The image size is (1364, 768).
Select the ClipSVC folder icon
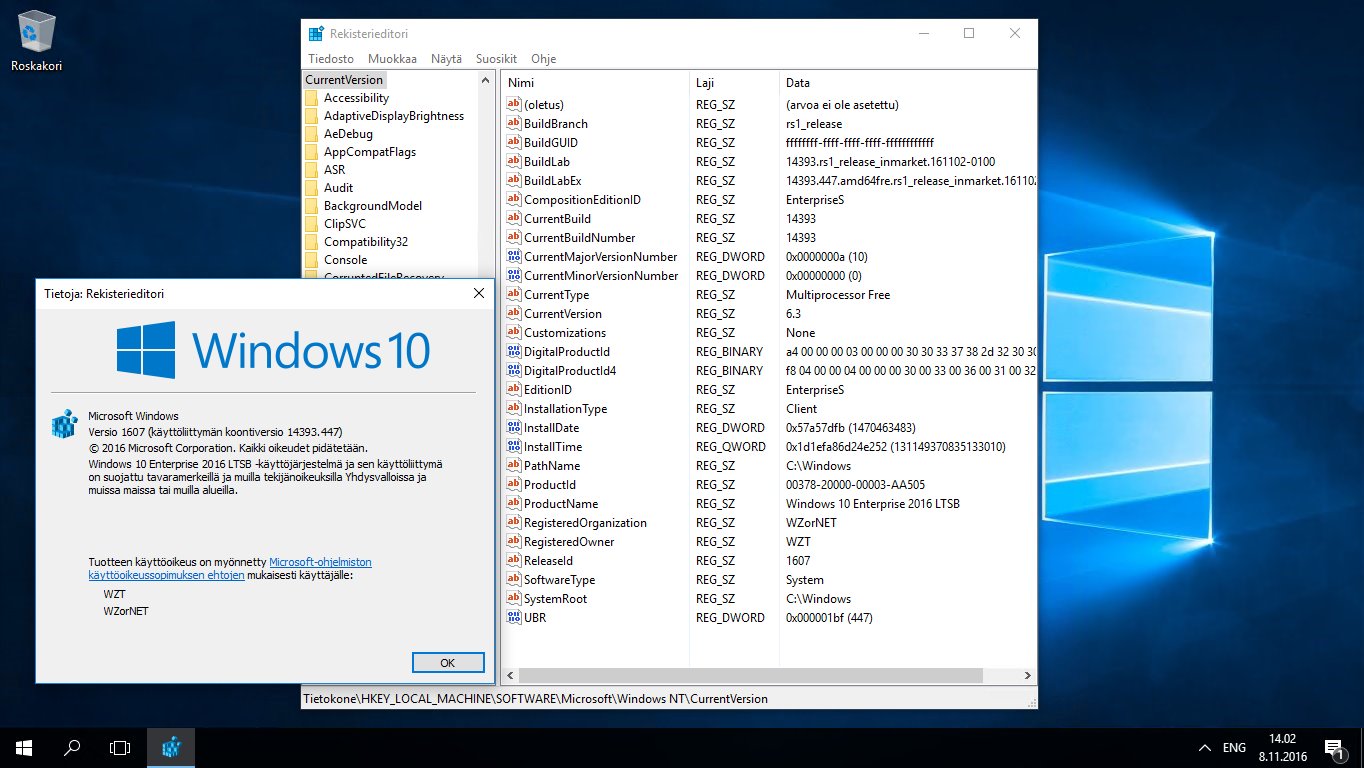point(311,224)
